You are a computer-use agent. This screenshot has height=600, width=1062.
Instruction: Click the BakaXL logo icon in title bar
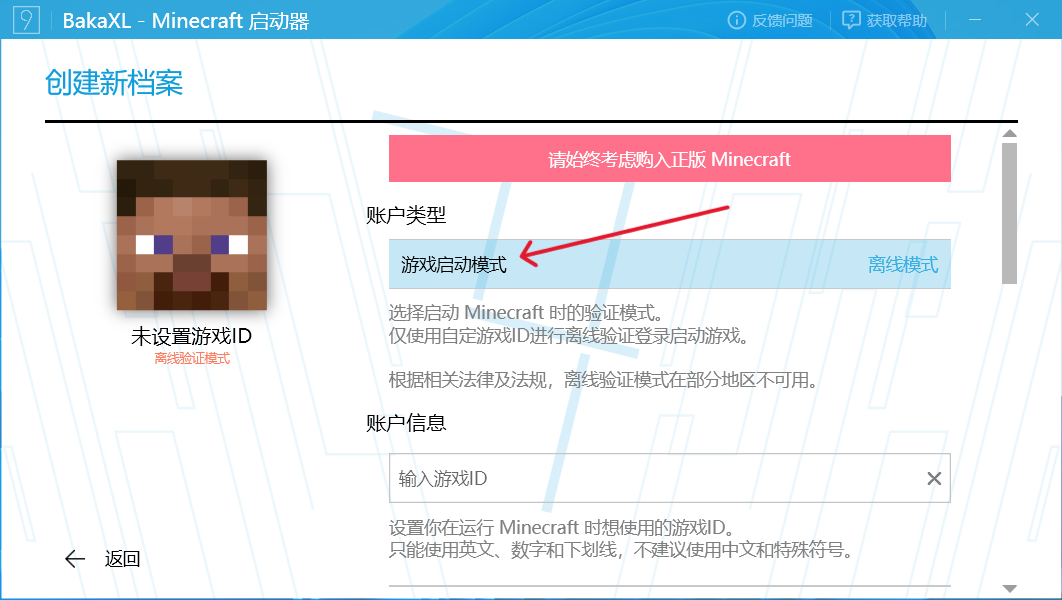(28, 20)
